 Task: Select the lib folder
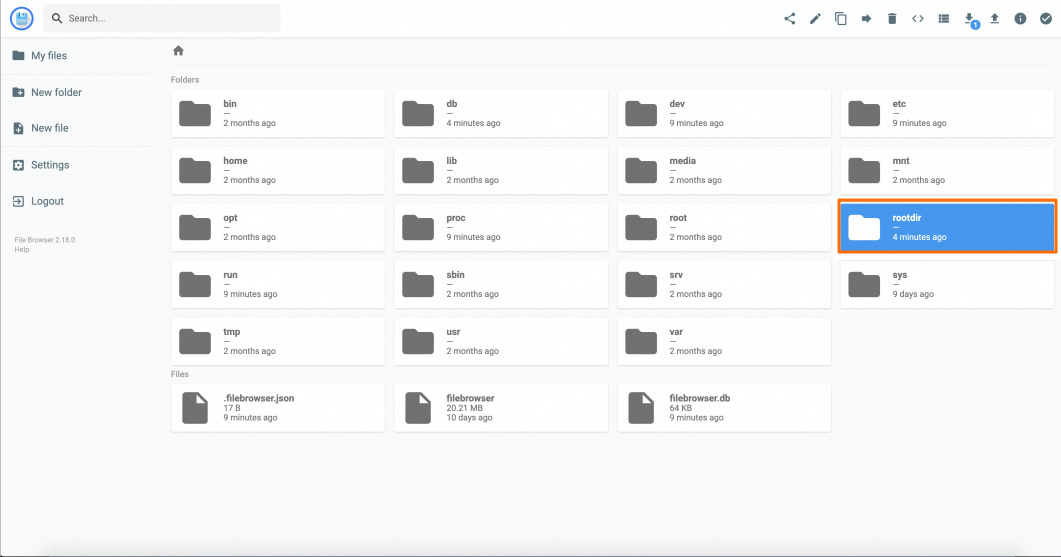tap(501, 171)
